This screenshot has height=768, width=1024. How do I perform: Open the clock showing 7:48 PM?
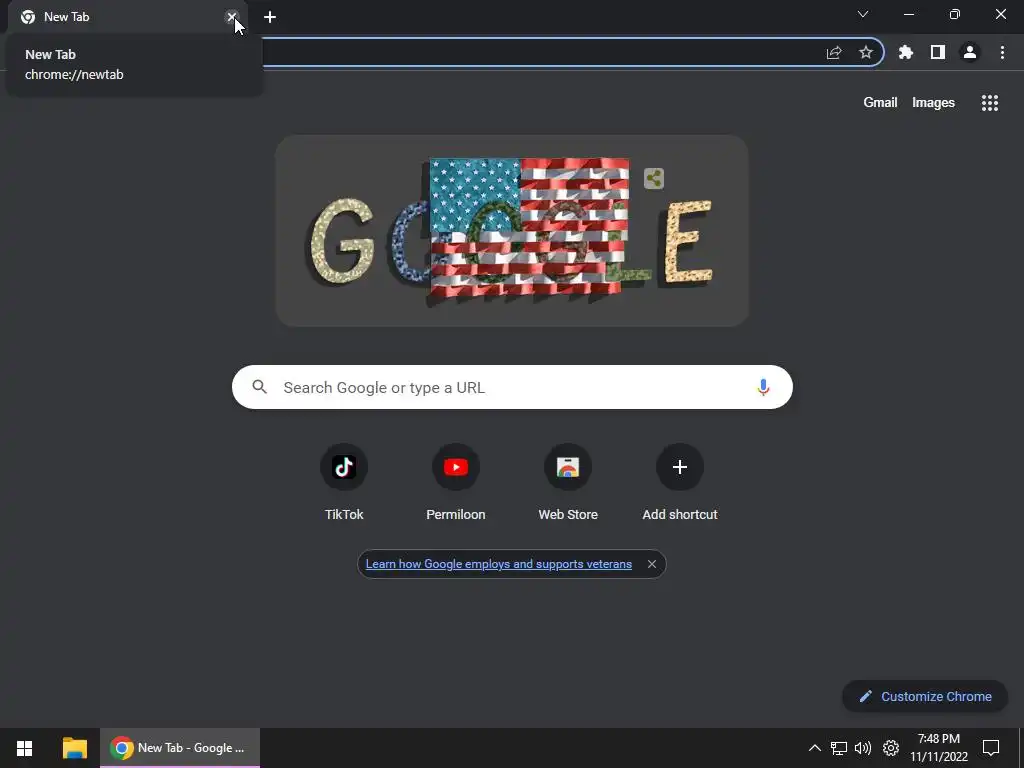coord(939,748)
